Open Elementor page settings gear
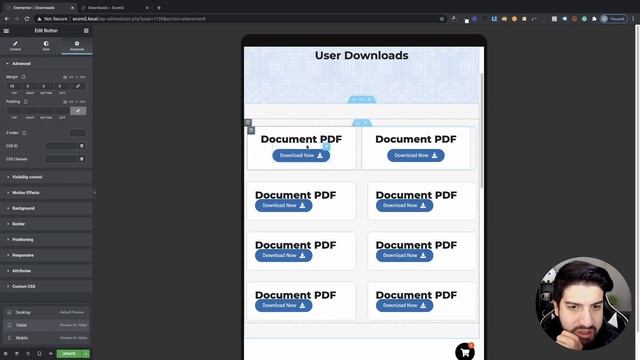 point(6,353)
